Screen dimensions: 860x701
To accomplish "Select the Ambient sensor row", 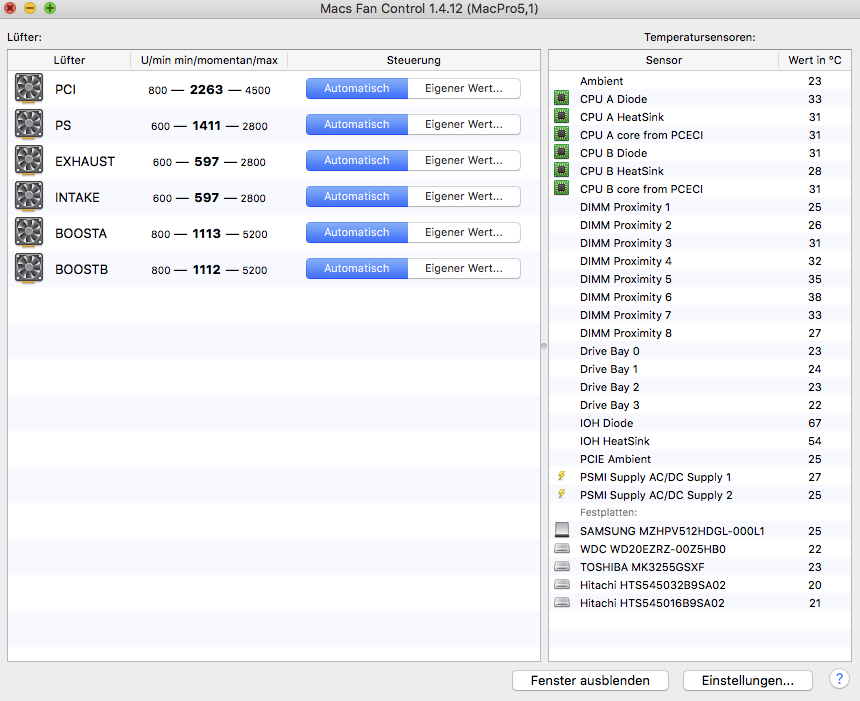I will pos(700,81).
